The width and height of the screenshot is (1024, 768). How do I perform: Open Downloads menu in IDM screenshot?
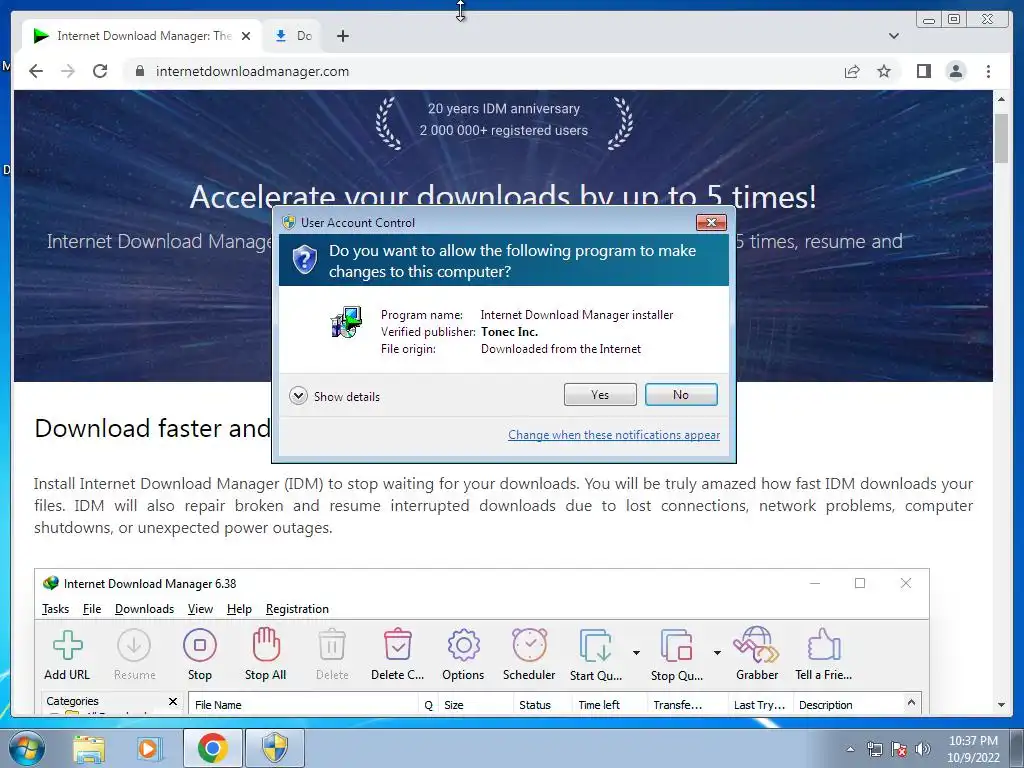point(144,609)
